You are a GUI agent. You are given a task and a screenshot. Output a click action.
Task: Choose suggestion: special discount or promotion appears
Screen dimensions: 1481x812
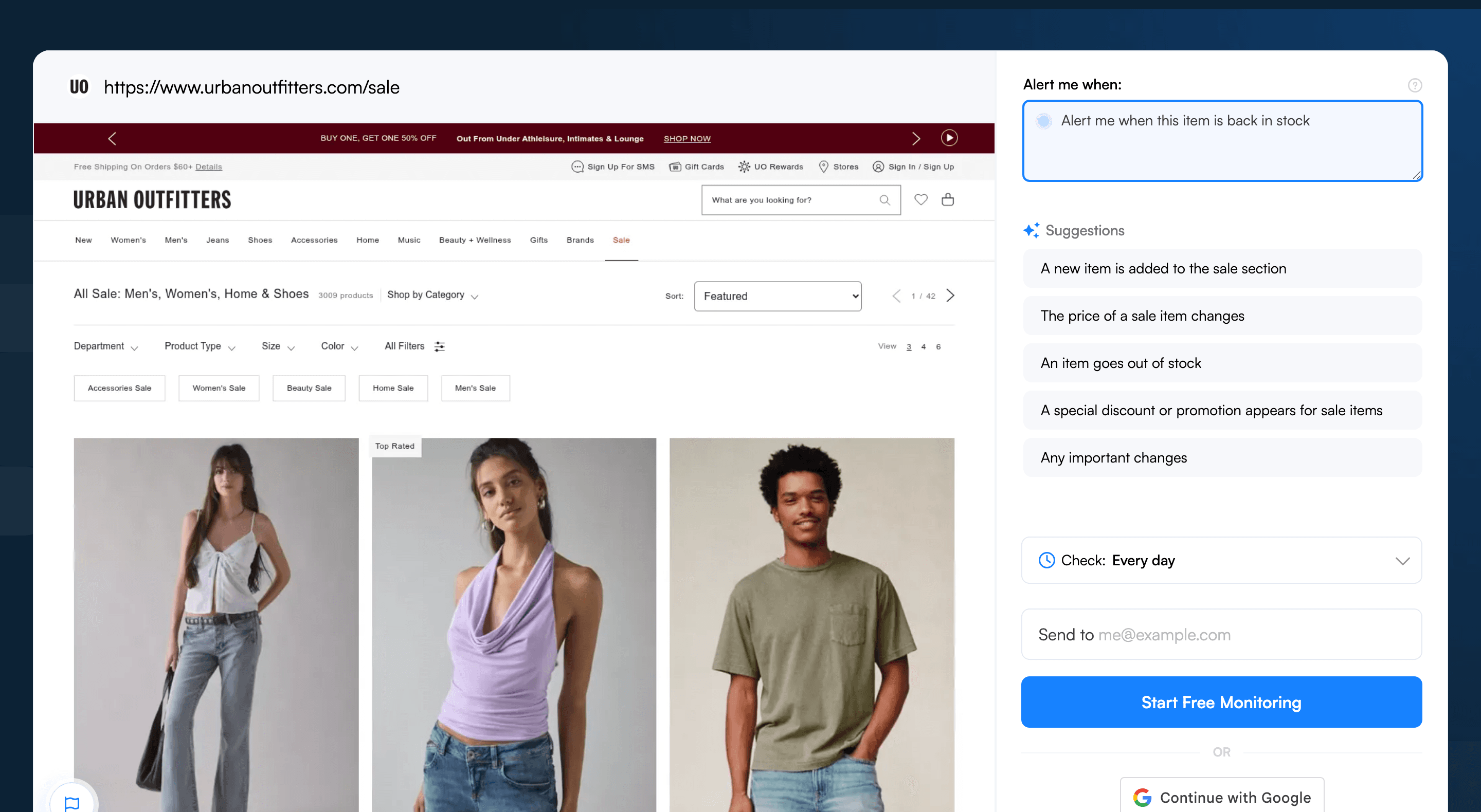click(1222, 410)
